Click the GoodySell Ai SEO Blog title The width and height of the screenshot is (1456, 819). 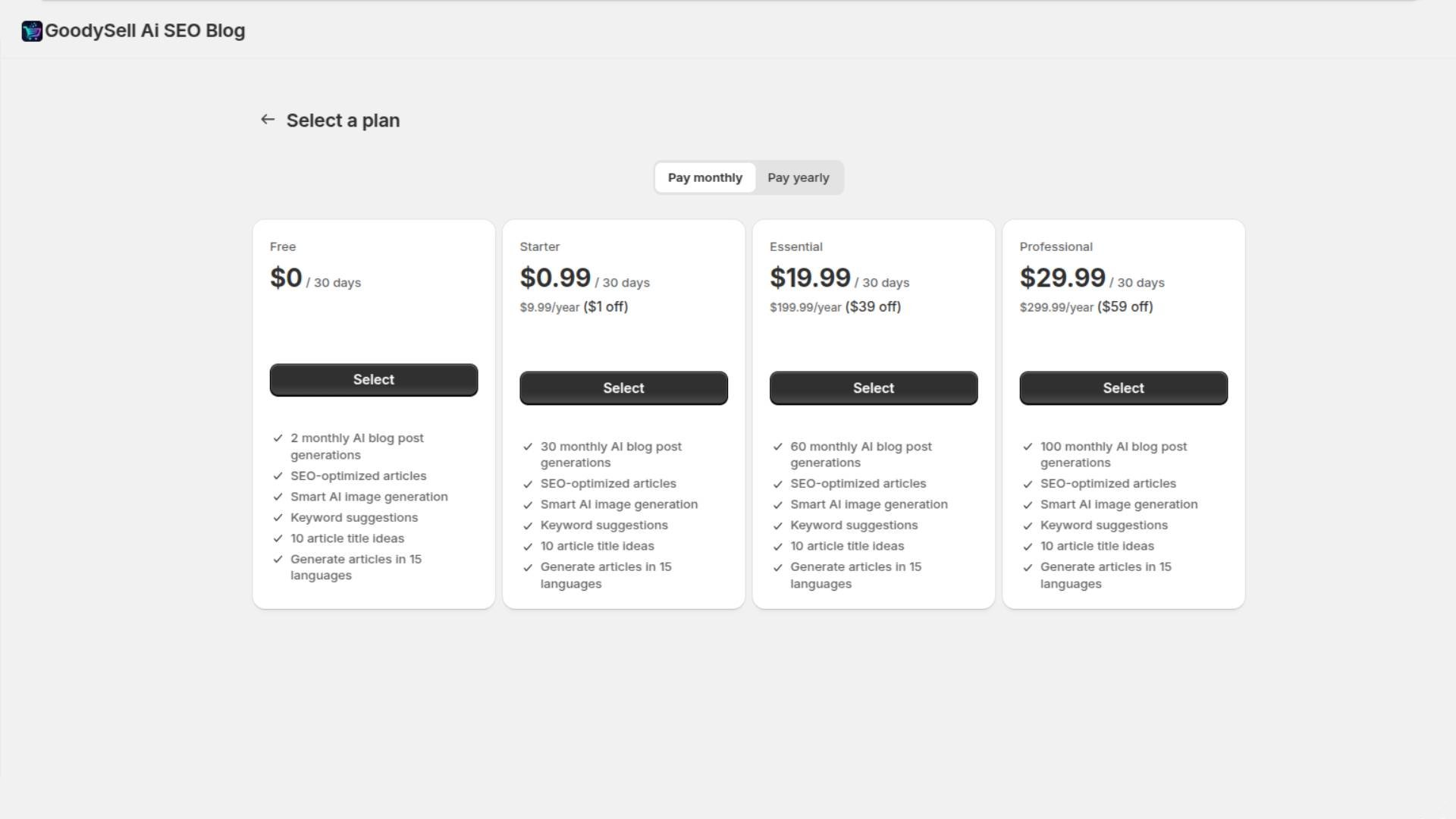coord(145,31)
